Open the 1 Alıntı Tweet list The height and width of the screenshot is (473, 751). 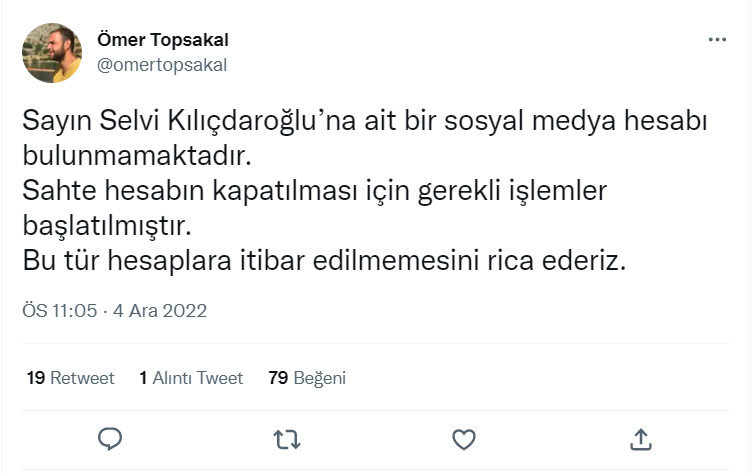point(191,378)
